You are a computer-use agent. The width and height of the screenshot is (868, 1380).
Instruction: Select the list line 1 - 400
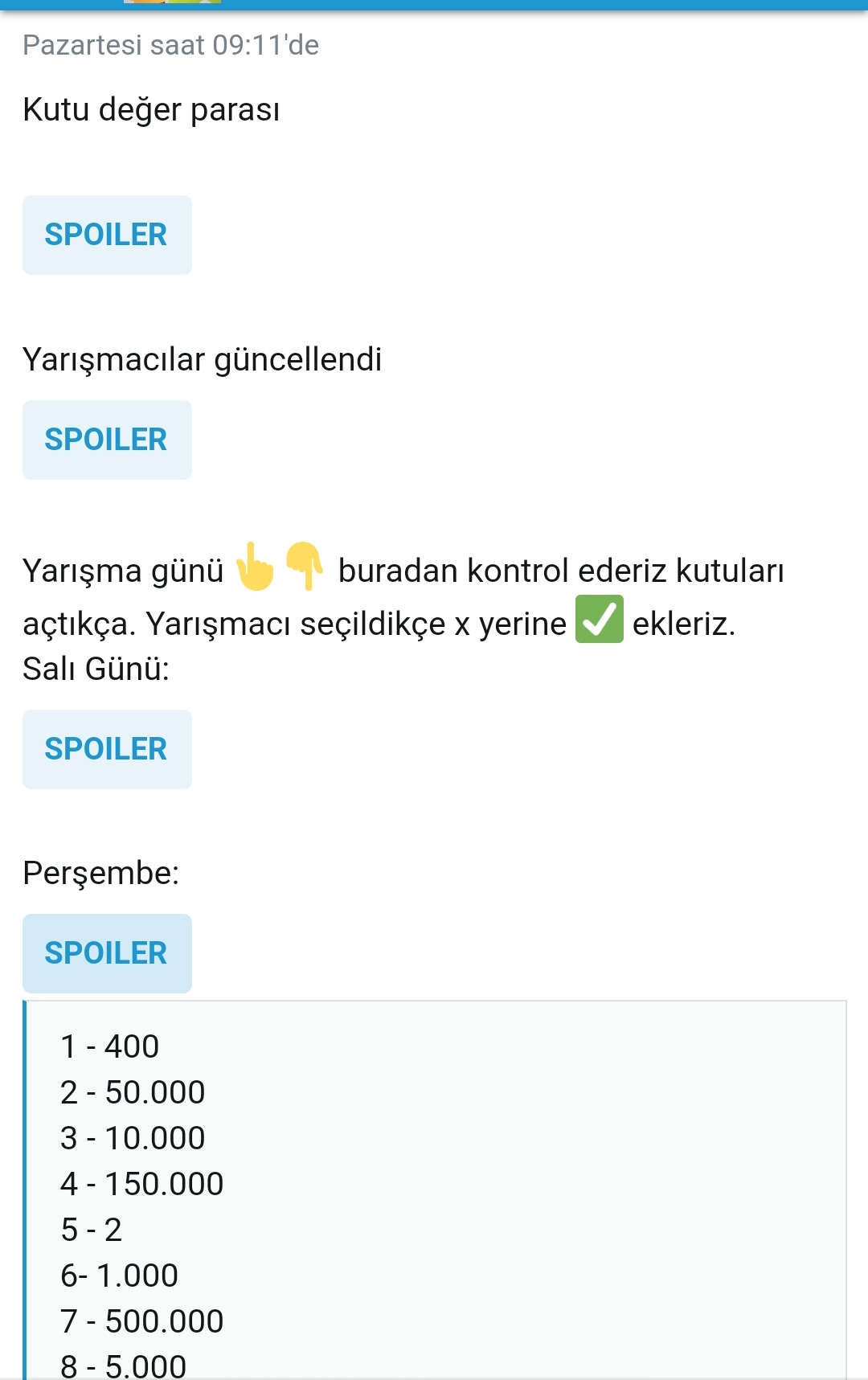tap(109, 1046)
